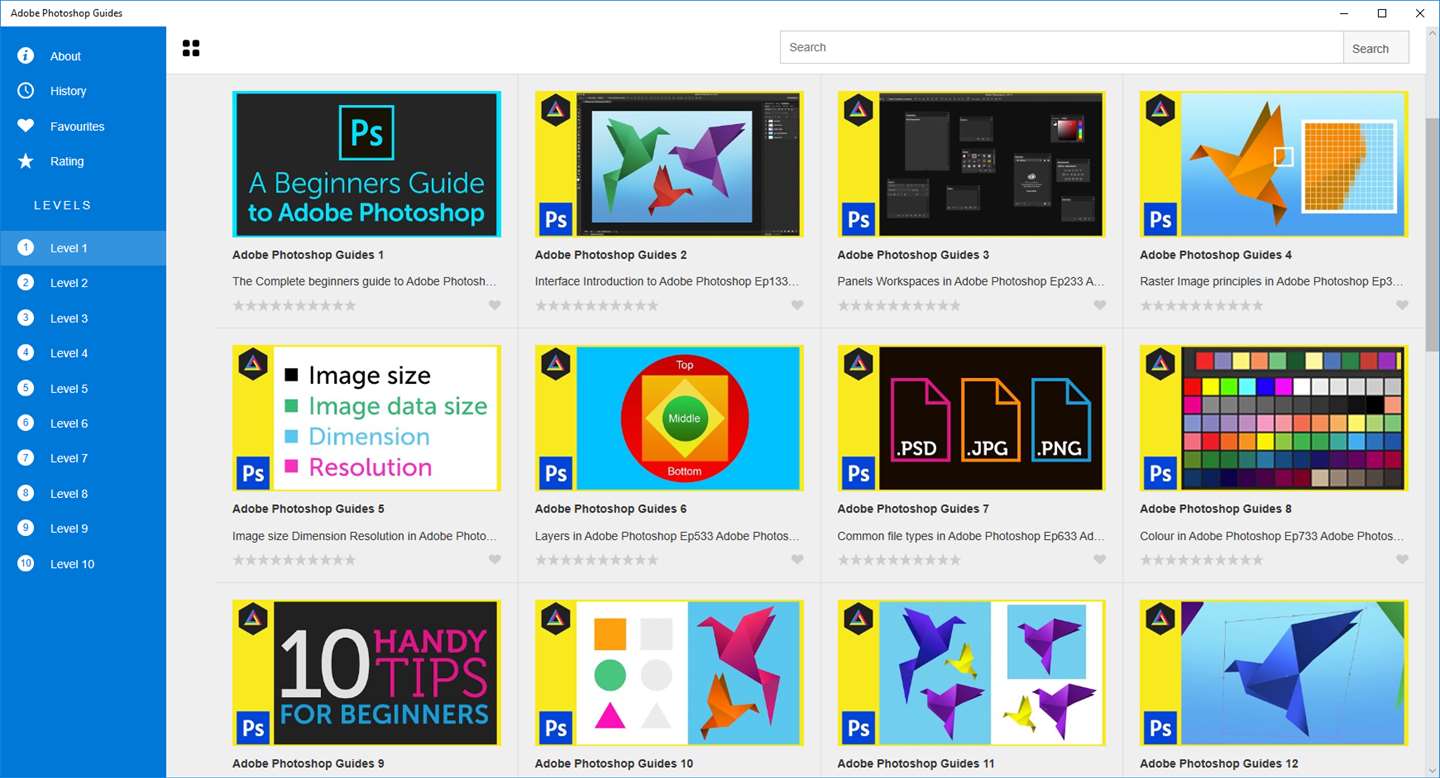Favourite Adobe Photoshop Guides 4 with heart
The height and width of the screenshot is (778, 1440).
1402,305
